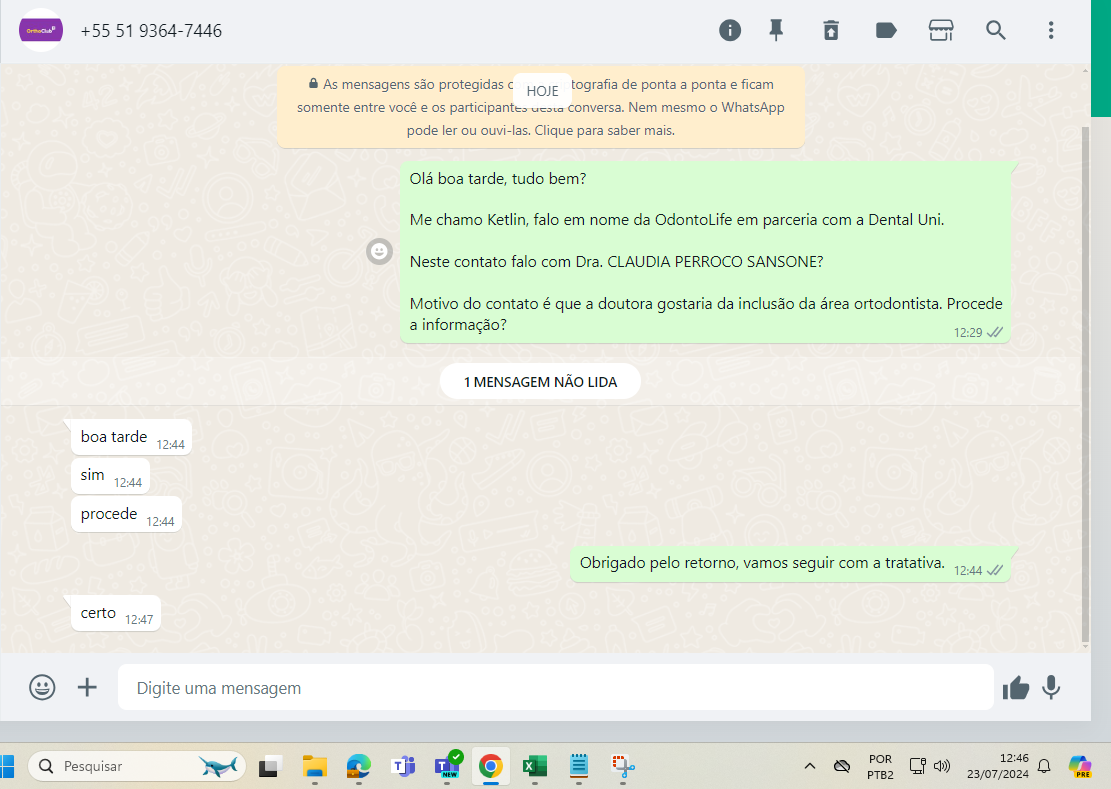This screenshot has width=1111, height=789.
Task: Open the new Teams app with NEW badge
Action: [448, 766]
